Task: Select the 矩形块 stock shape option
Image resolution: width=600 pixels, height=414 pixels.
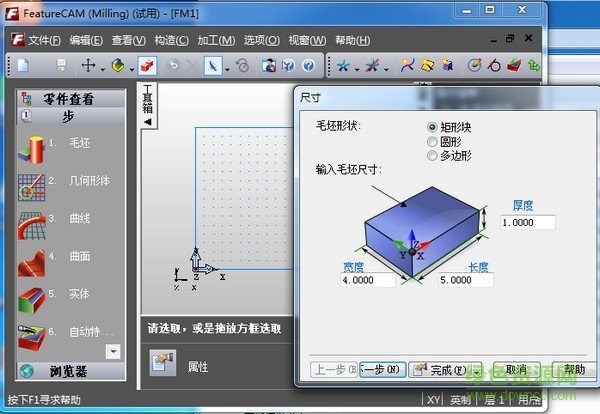Action: 432,128
